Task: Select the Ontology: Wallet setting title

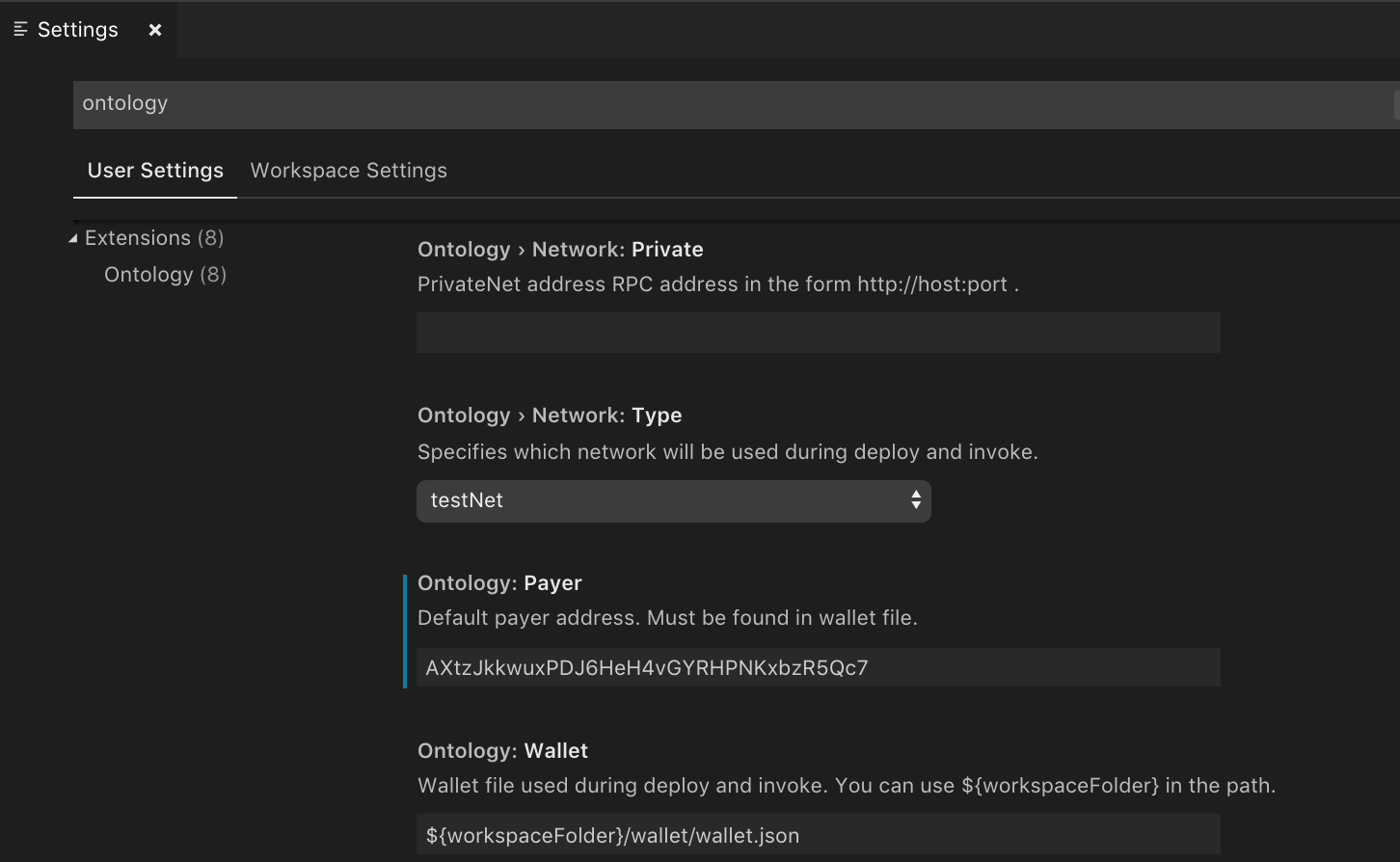Action: pyautogui.click(x=502, y=751)
